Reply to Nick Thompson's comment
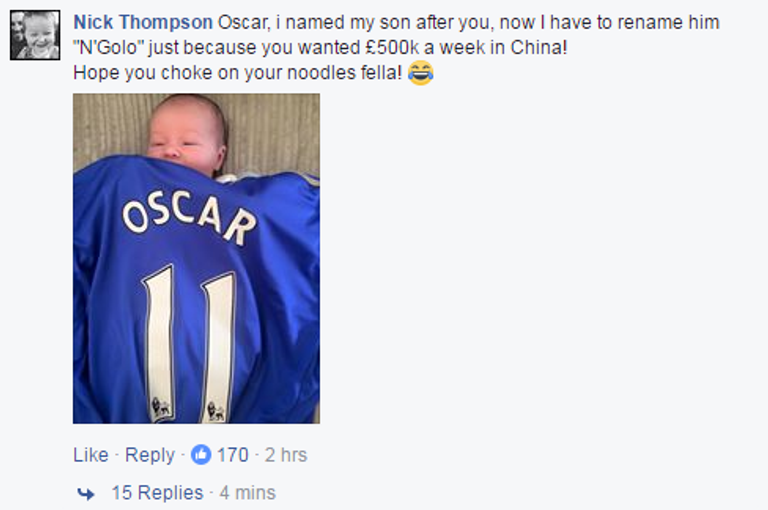The height and width of the screenshot is (510, 768). pos(150,455)
